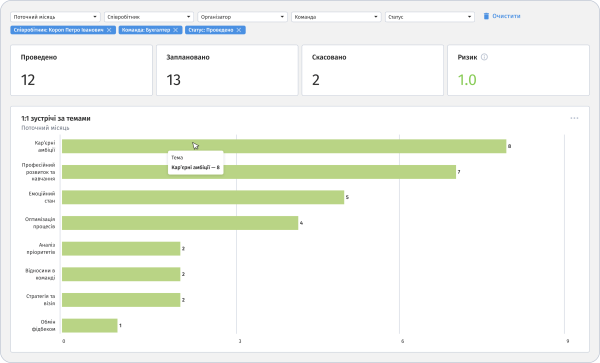Screen dimensions: 600x363
Task: Click the Аналіз пріоритетів bar
Action: point(121,249)
